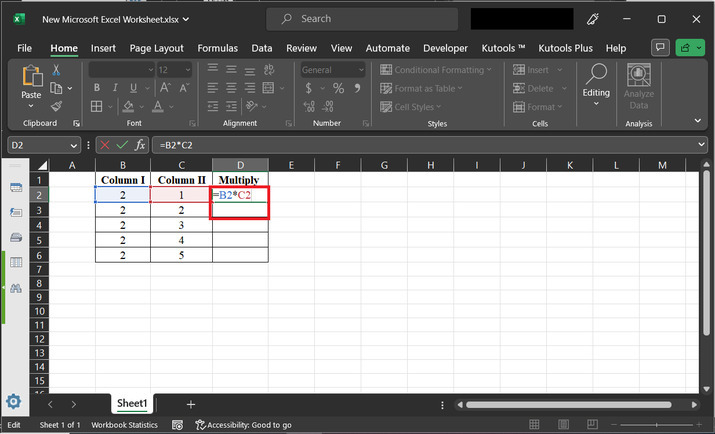715x434 pixels.
Task: Click the Cancel formula X icon
Action: pos(105,145)
